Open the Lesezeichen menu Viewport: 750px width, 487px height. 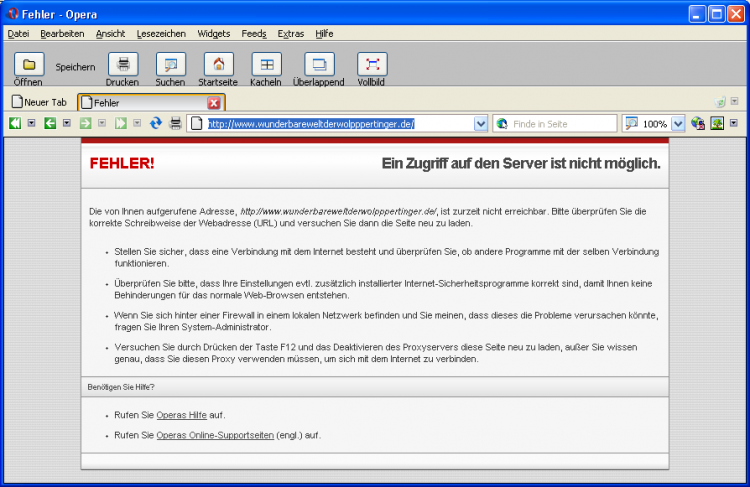click(x=161, y=33)
